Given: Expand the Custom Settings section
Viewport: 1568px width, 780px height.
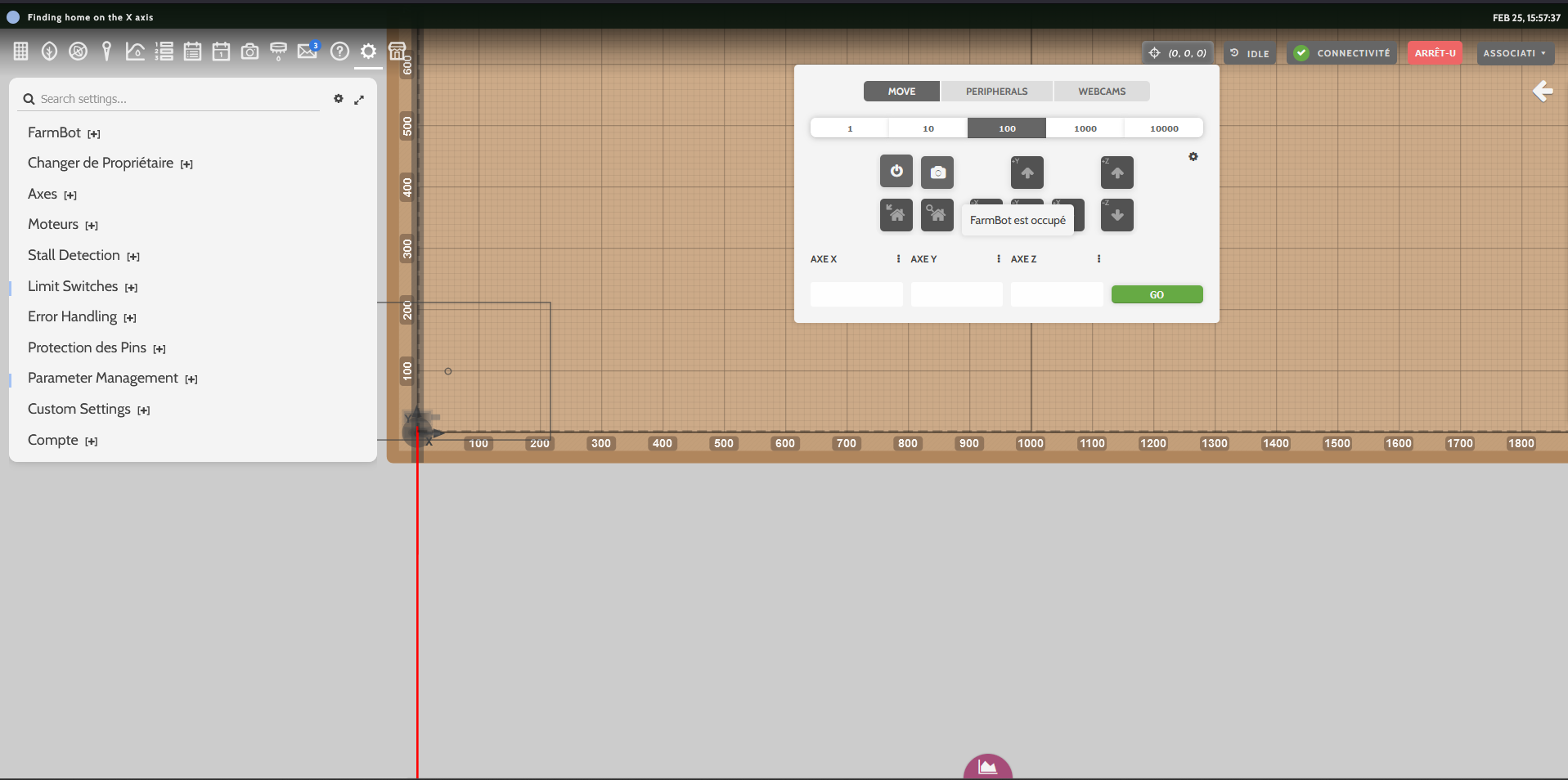Looking at the screenshot, I should 89,409.
